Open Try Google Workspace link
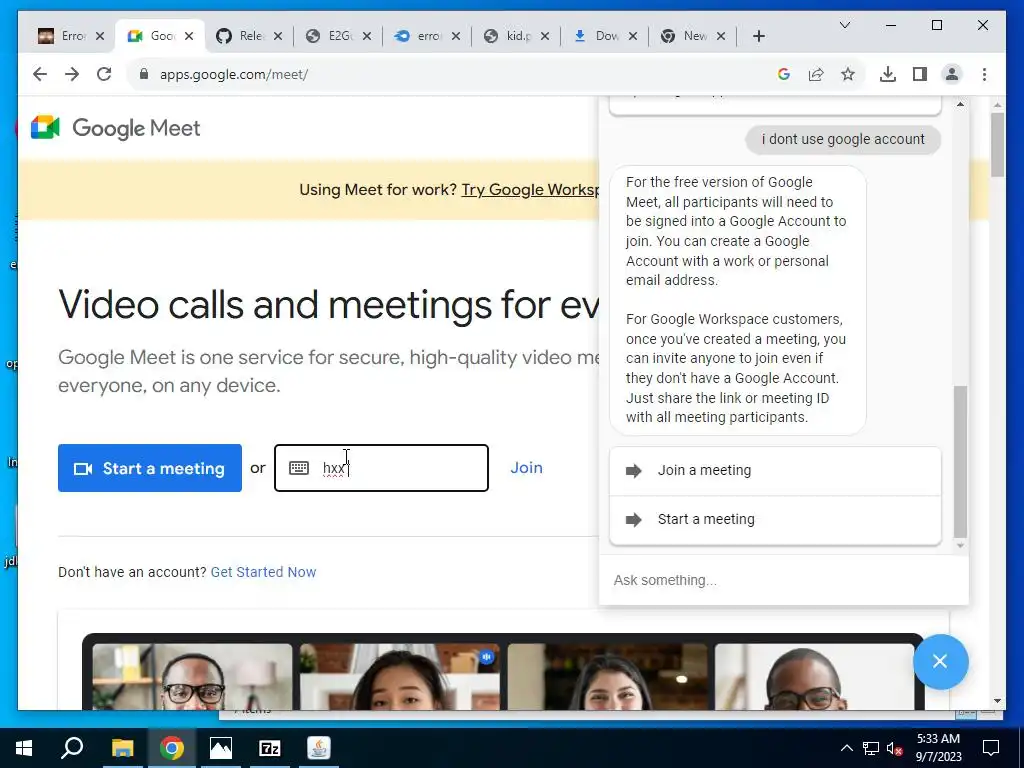 pos(530,190)
